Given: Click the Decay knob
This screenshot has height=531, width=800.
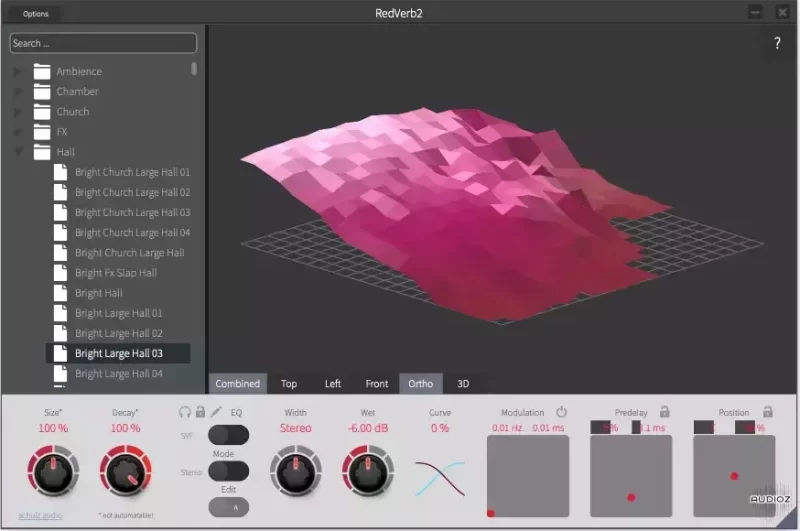Looking at the screenshot, I should (x=126, y=471).
